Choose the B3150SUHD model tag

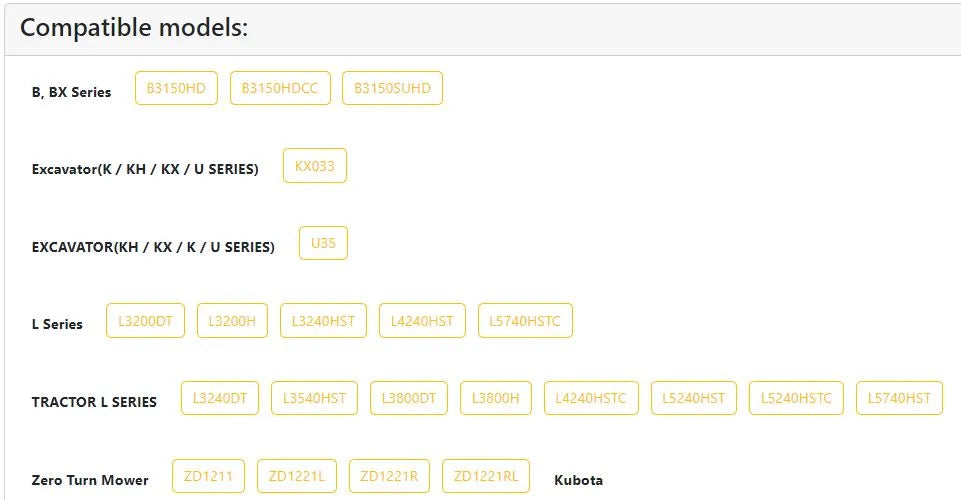click(x=392, y=88)
